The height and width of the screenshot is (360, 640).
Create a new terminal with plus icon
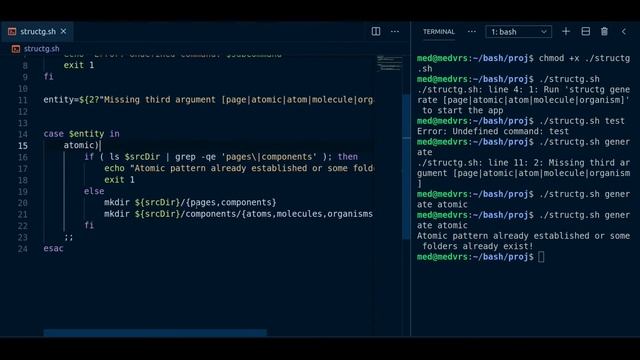pyautogui.click(x=566, y=31)
